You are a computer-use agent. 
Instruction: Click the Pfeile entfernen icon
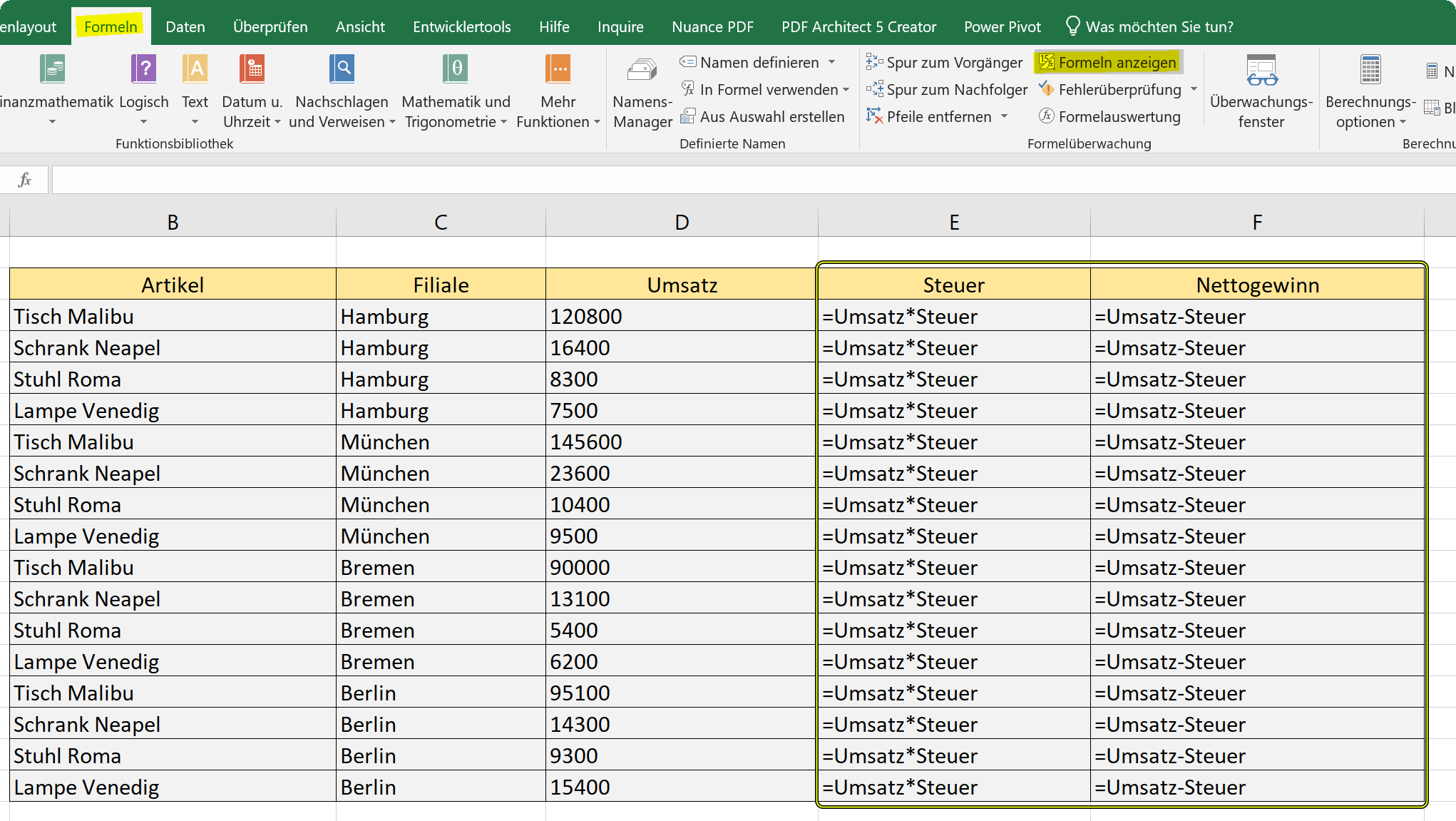[x=874, y=116]
